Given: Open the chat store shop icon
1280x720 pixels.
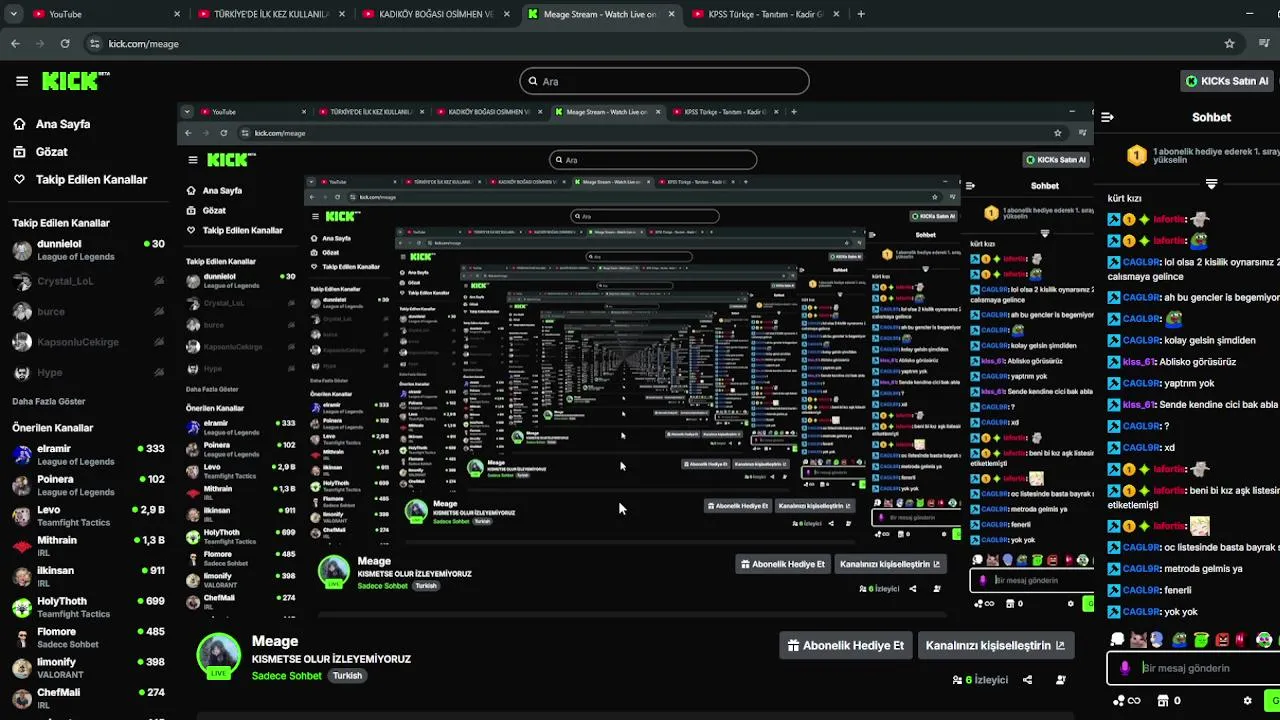Looking at the screenshot, I should pos(1163,700).
